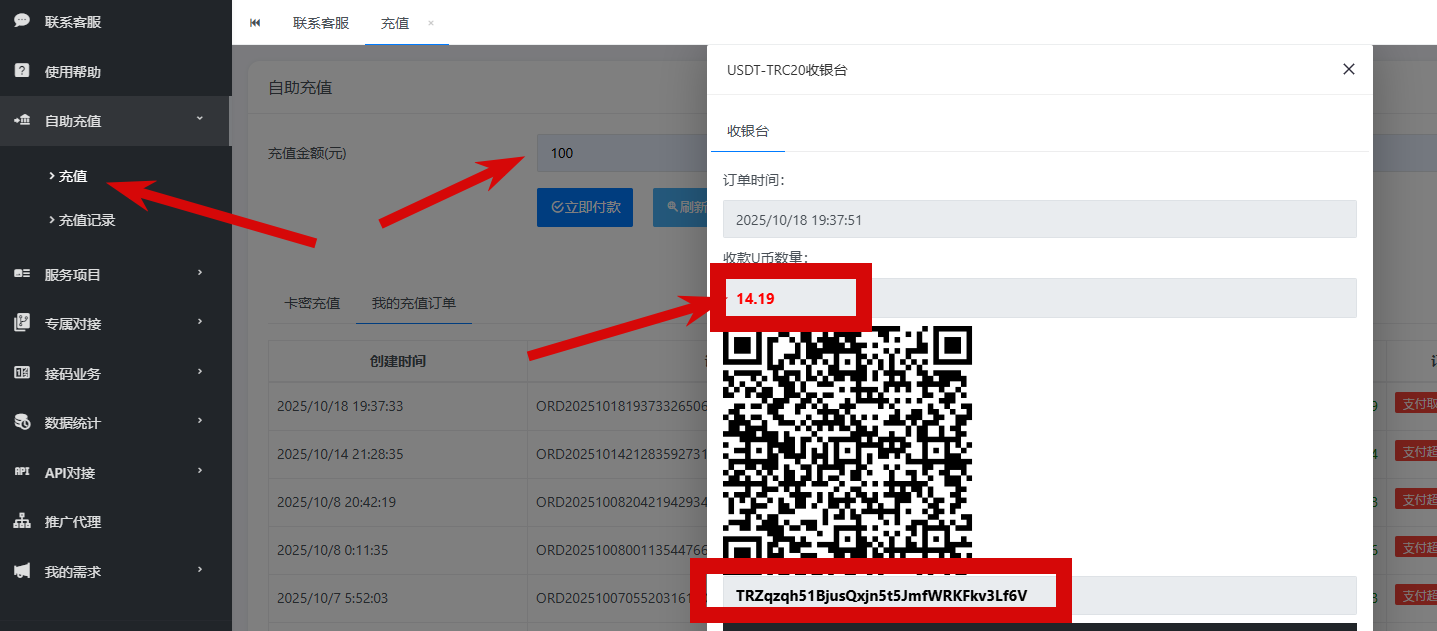Close the USDT-TRC20收银台 dialog
Image resolution: width=1437 pixels, height=631 pixels.
(x=1349, y=69)
